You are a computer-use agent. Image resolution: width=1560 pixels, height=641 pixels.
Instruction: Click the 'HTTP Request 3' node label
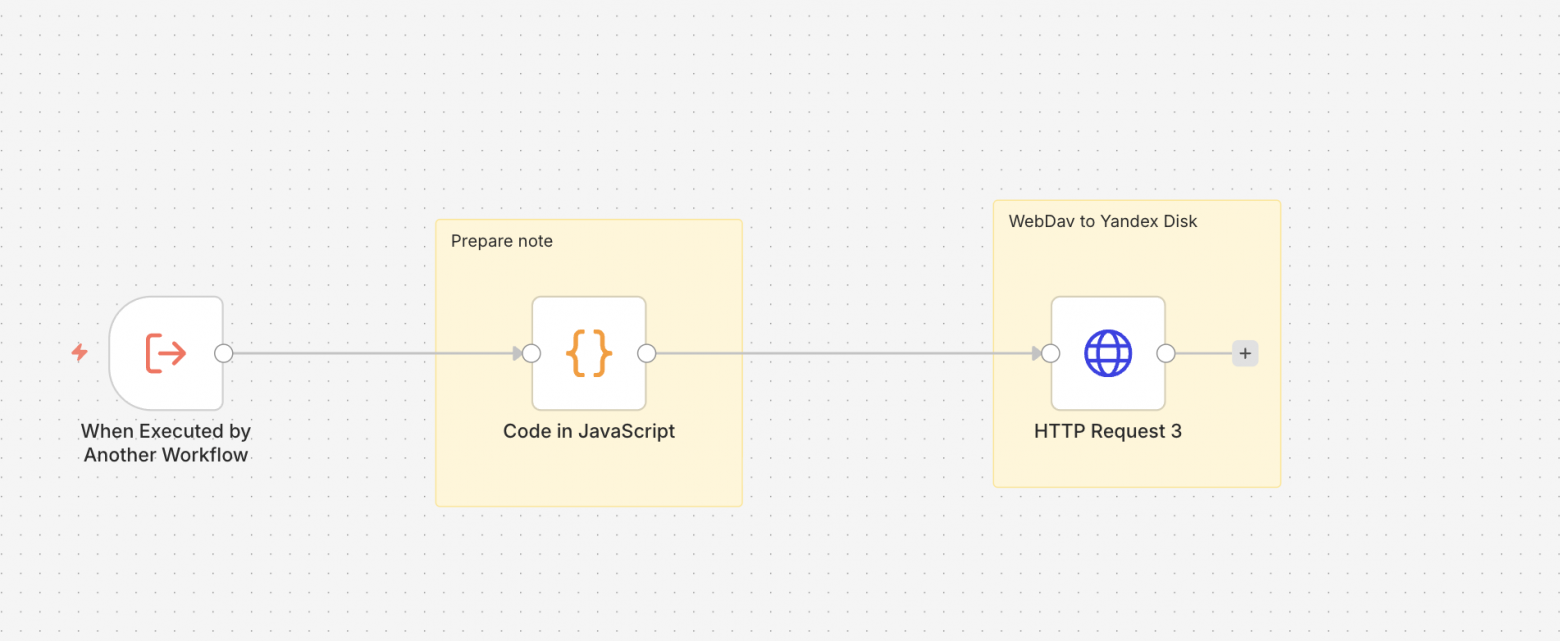[1108, 432]
